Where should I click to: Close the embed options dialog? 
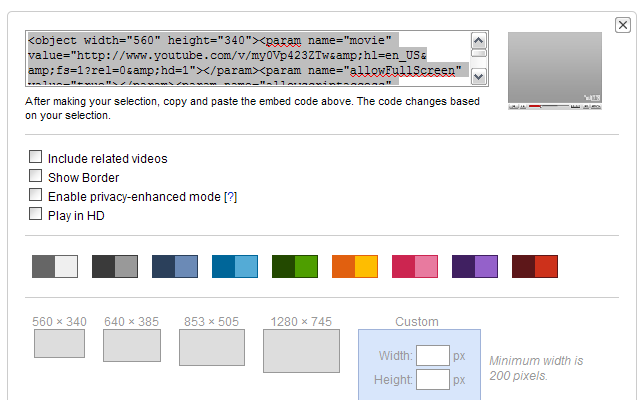pos(622,26)
